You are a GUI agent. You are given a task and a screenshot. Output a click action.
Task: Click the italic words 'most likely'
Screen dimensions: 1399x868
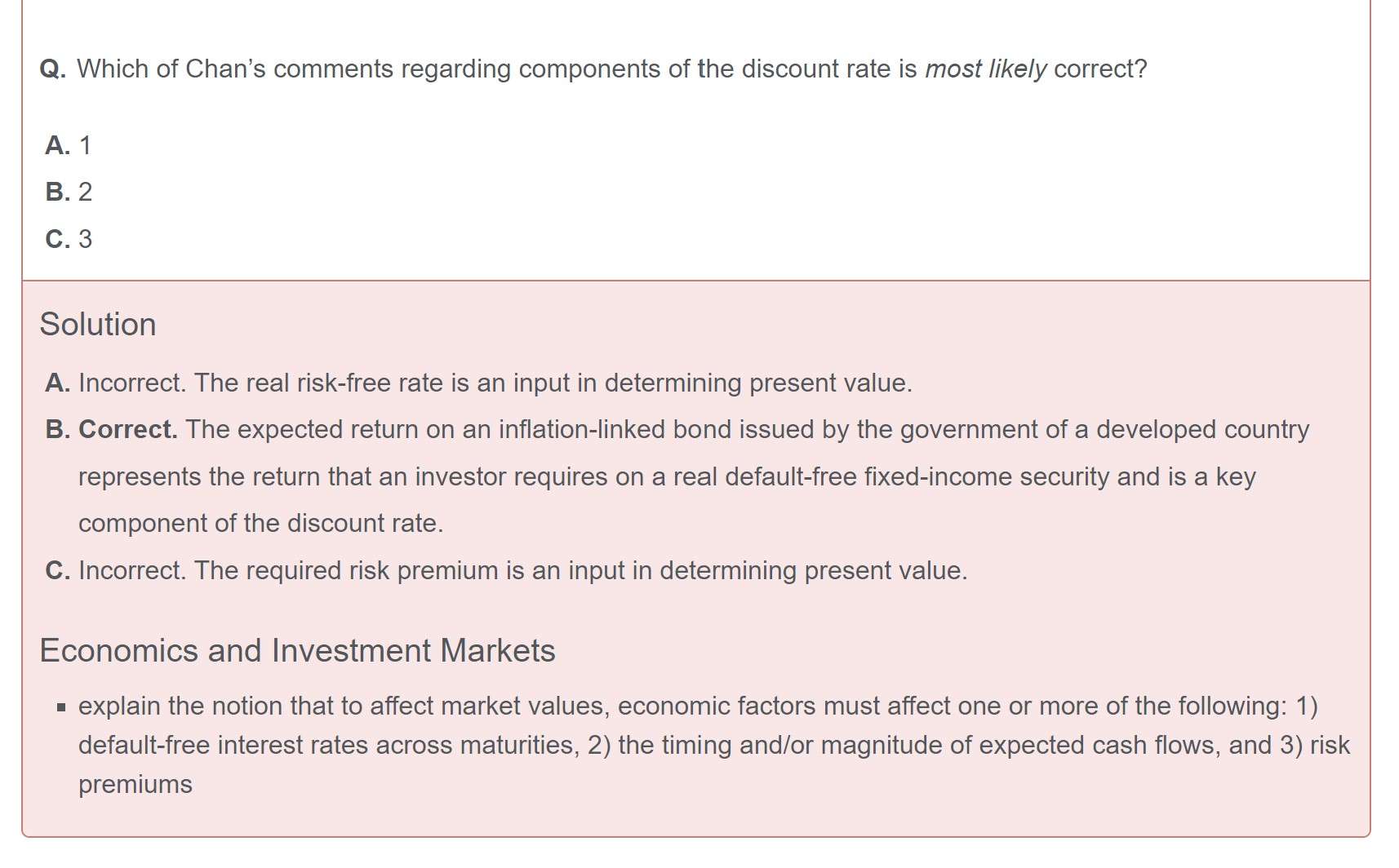[985, 69]
